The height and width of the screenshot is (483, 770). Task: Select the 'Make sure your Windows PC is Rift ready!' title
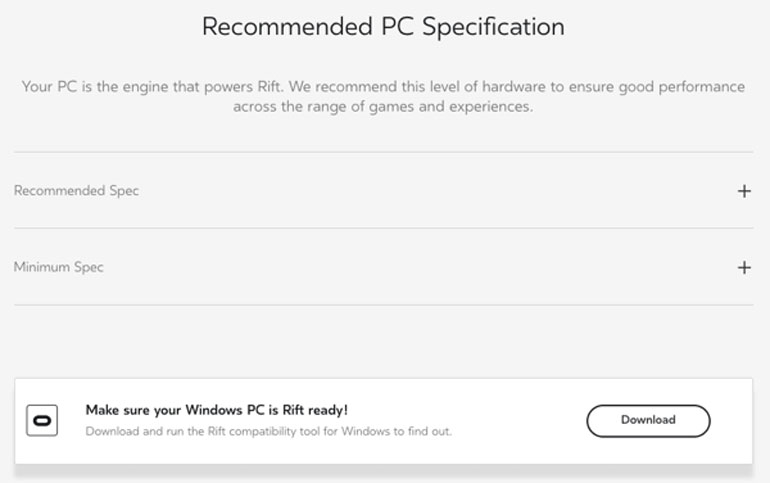pyautogui.click(x=217, y=410)
